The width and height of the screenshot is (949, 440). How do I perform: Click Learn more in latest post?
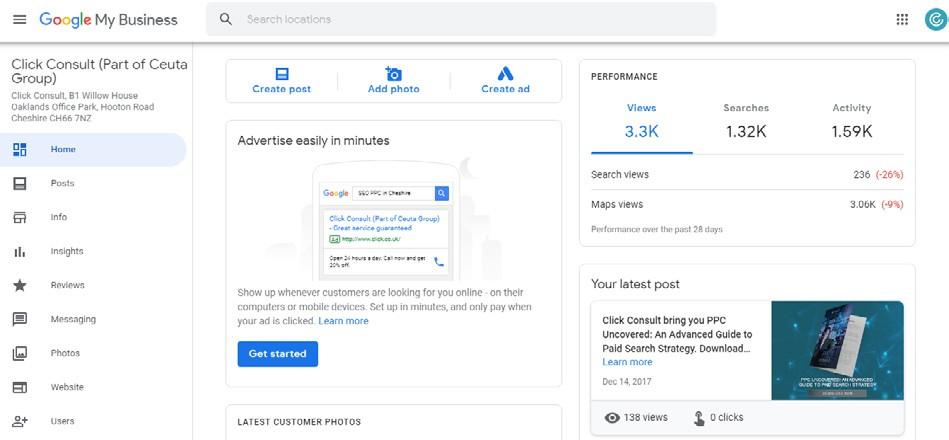click(627, 362)
